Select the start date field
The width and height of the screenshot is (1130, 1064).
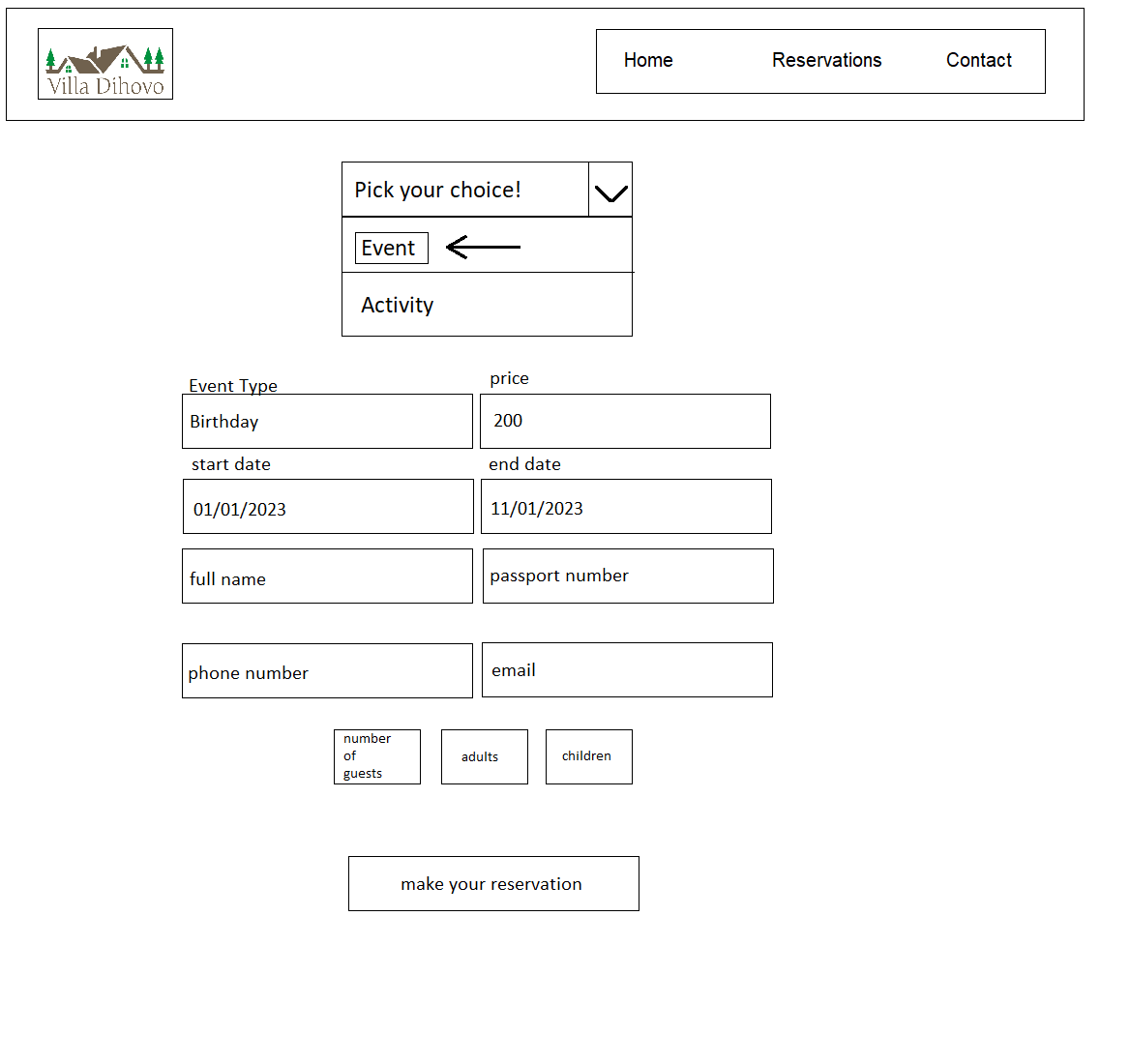pyautogui.click(x=328, y=507)
